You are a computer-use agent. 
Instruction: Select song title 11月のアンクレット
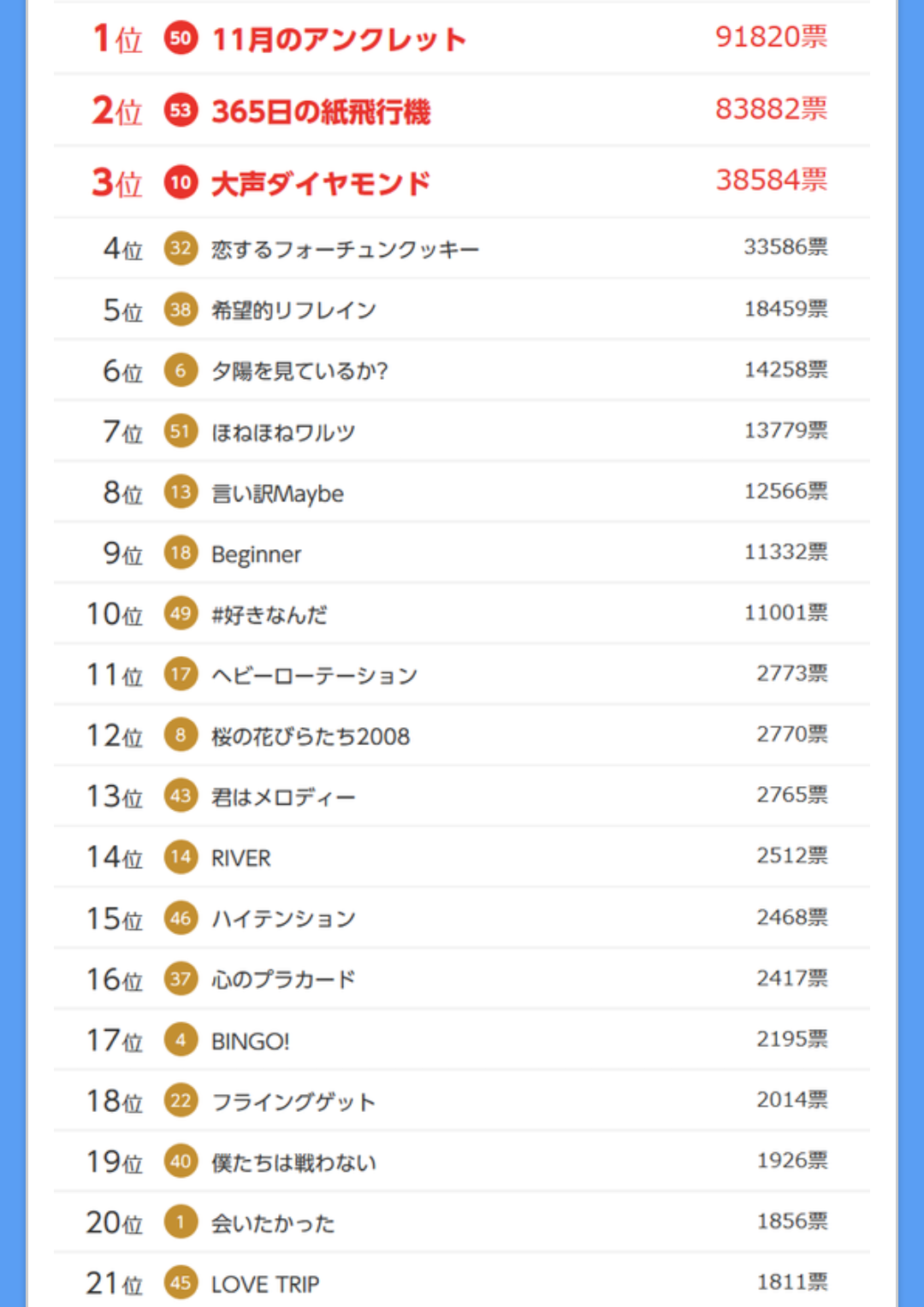pos(339,39)
